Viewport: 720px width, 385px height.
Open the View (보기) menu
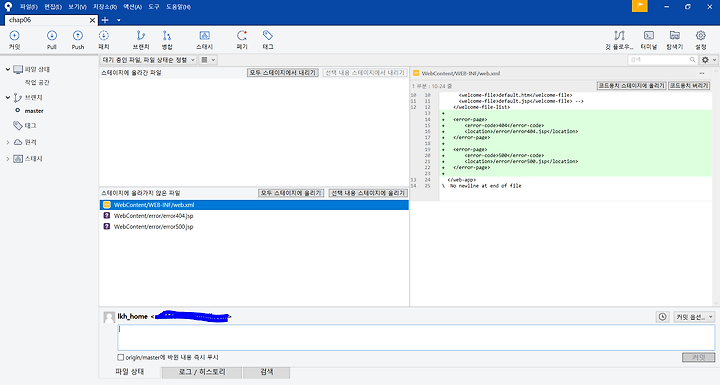(77, 7)
